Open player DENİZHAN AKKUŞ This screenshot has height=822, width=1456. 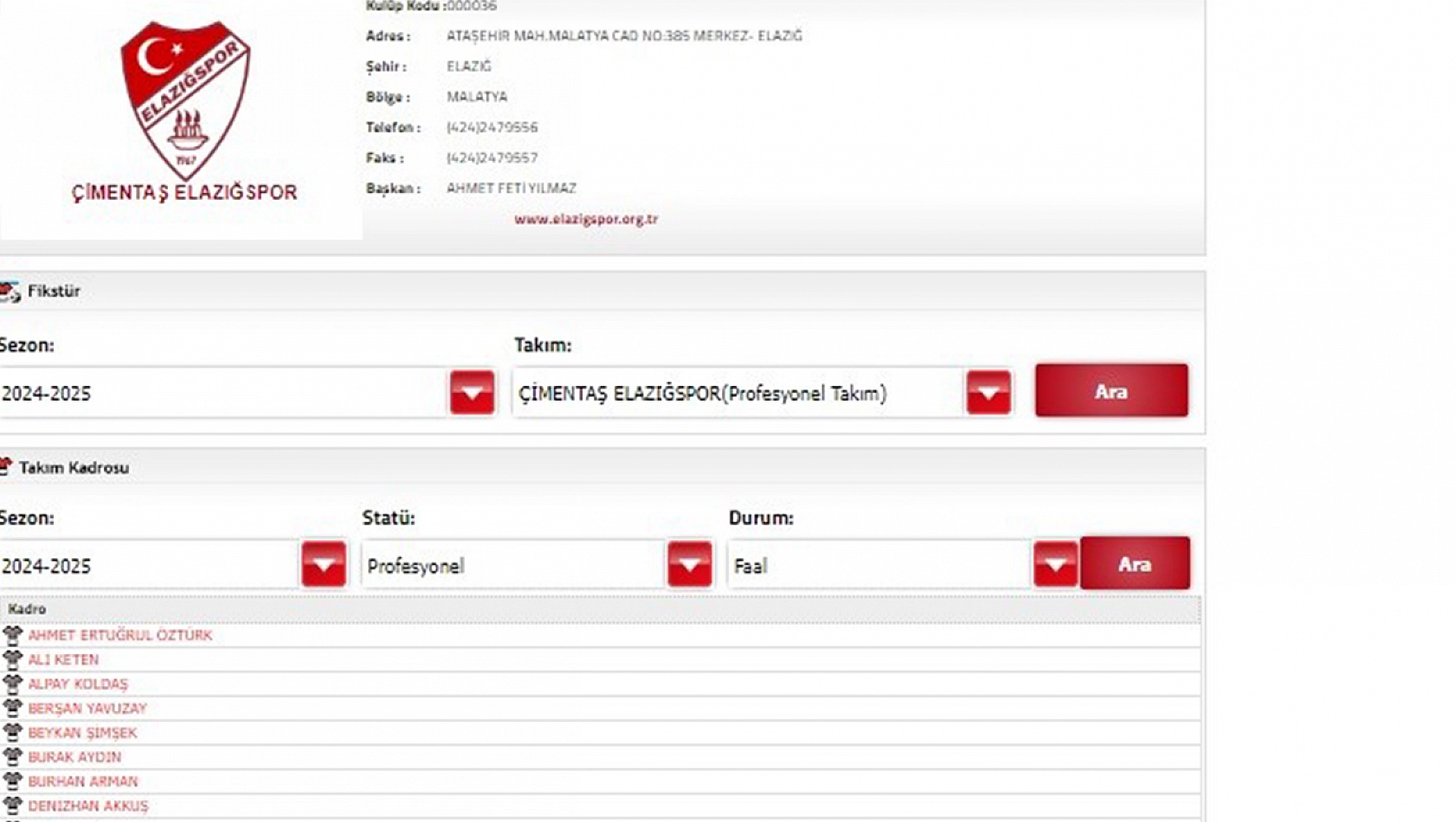88,805
